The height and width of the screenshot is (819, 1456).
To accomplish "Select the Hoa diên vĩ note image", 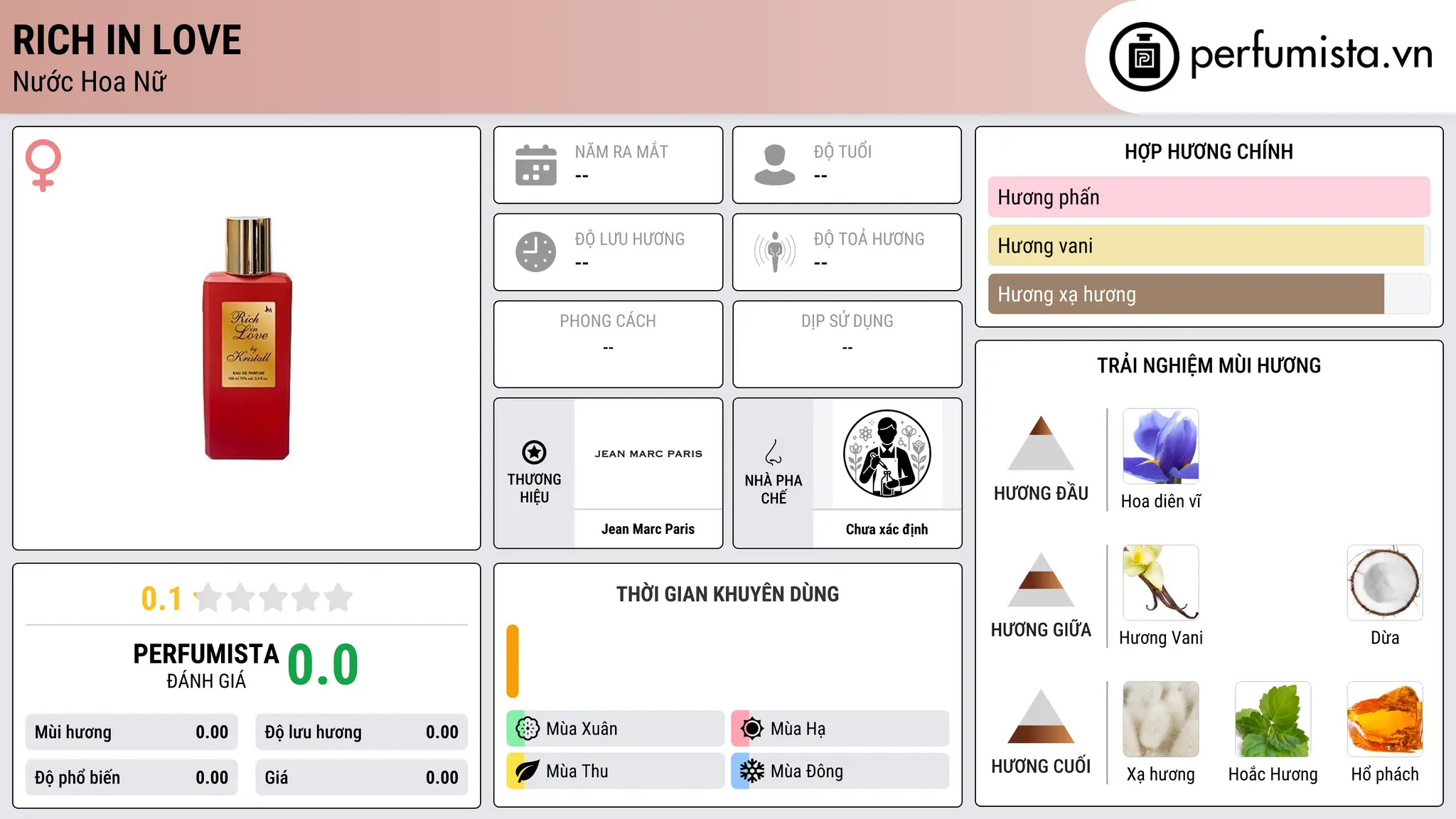I will 1161,446.
